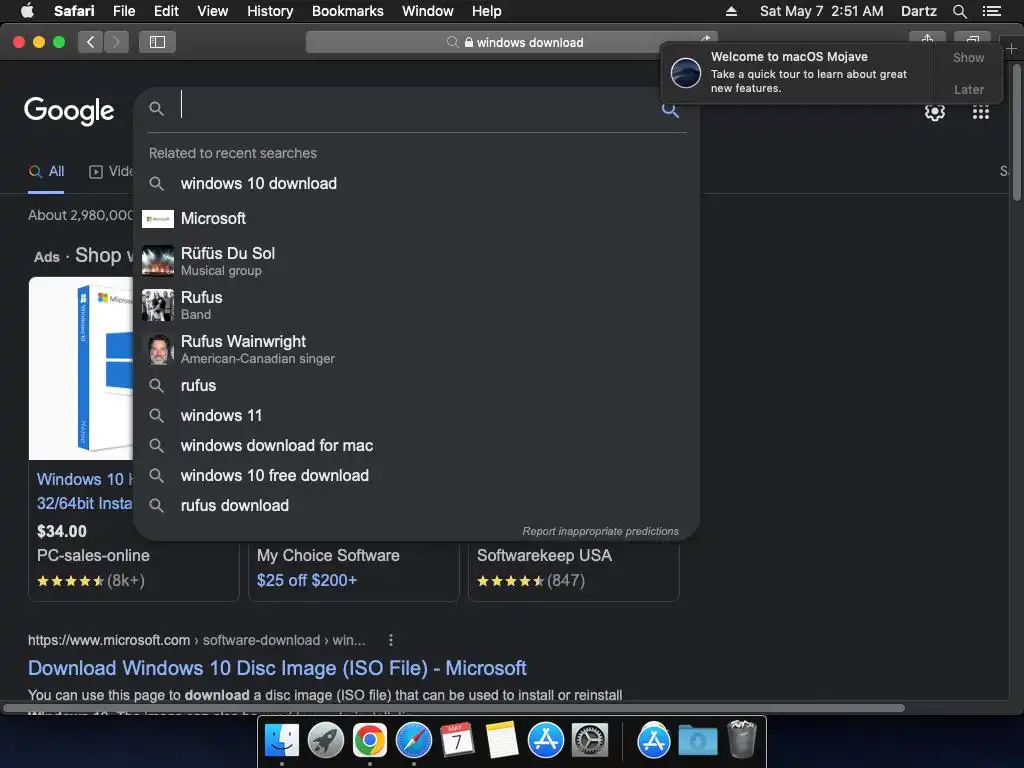Click Softwarekeep USA seller
This screenshot has height=768, width=1024.
(x=544, y=555)
